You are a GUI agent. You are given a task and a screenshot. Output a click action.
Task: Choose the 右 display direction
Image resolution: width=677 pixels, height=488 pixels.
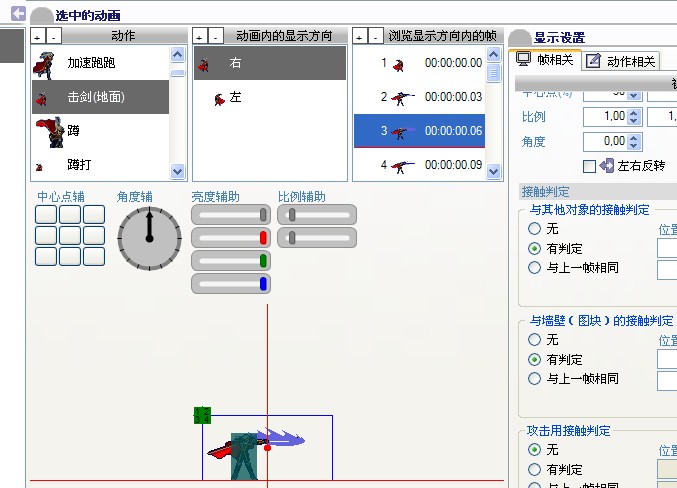(270, 63)
